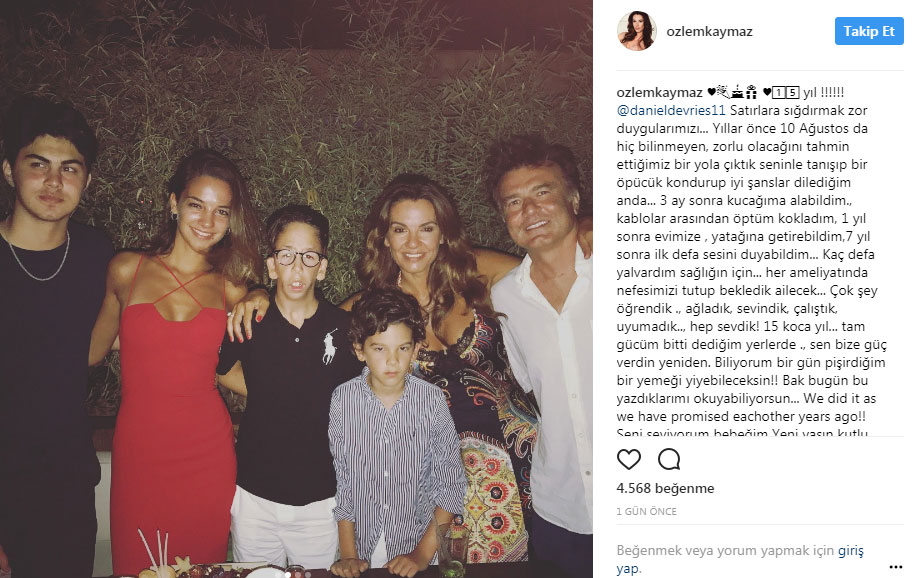912x578 pixels.
Task: Open the 1 GÜN ÖNCE timestamp link
Action: point(646,512)
